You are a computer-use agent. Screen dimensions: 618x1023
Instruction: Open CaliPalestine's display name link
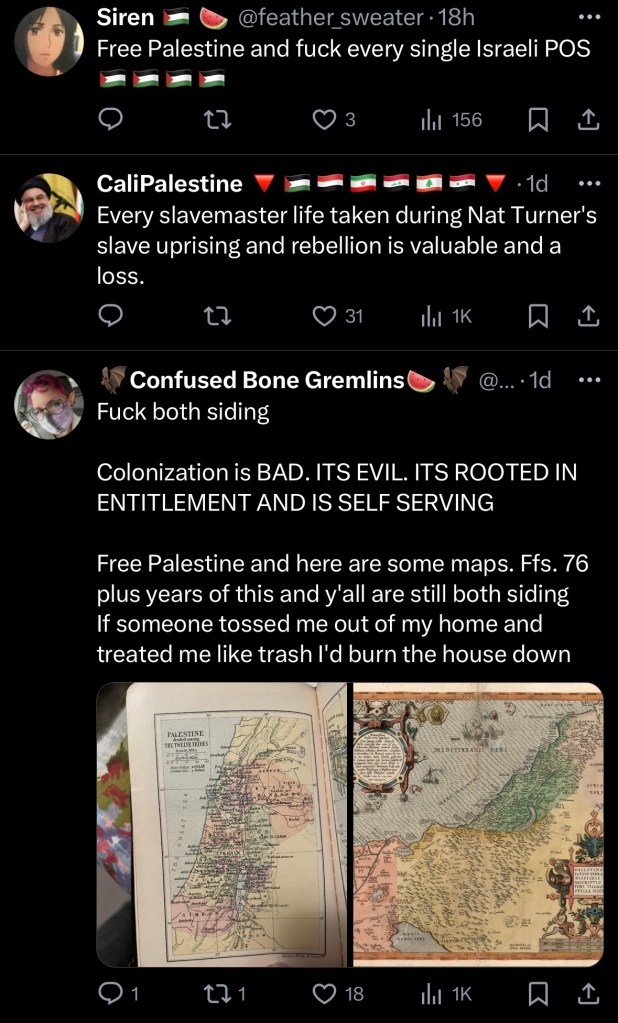[169, 183]
